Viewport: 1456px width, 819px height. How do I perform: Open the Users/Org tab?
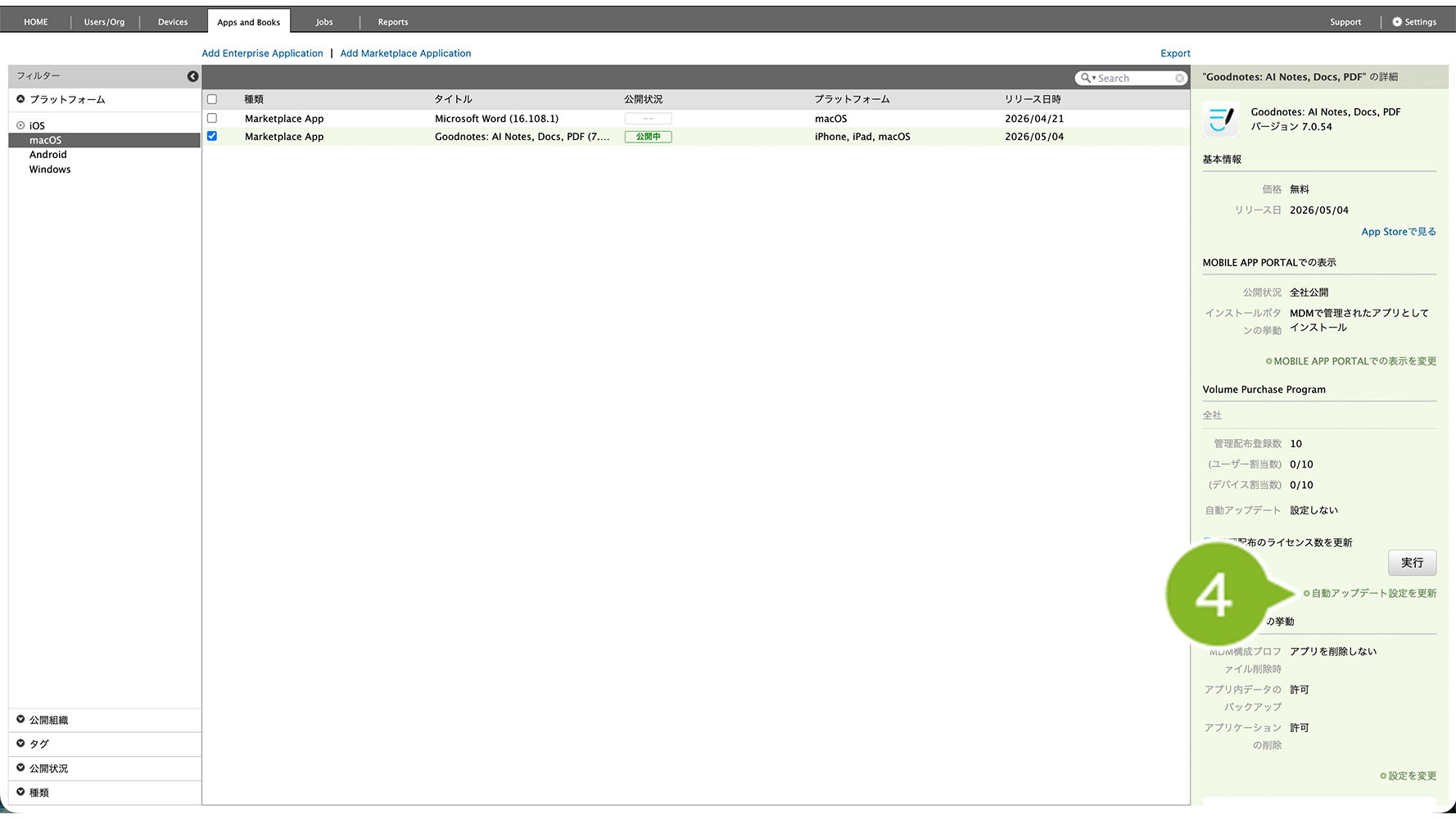105,22
